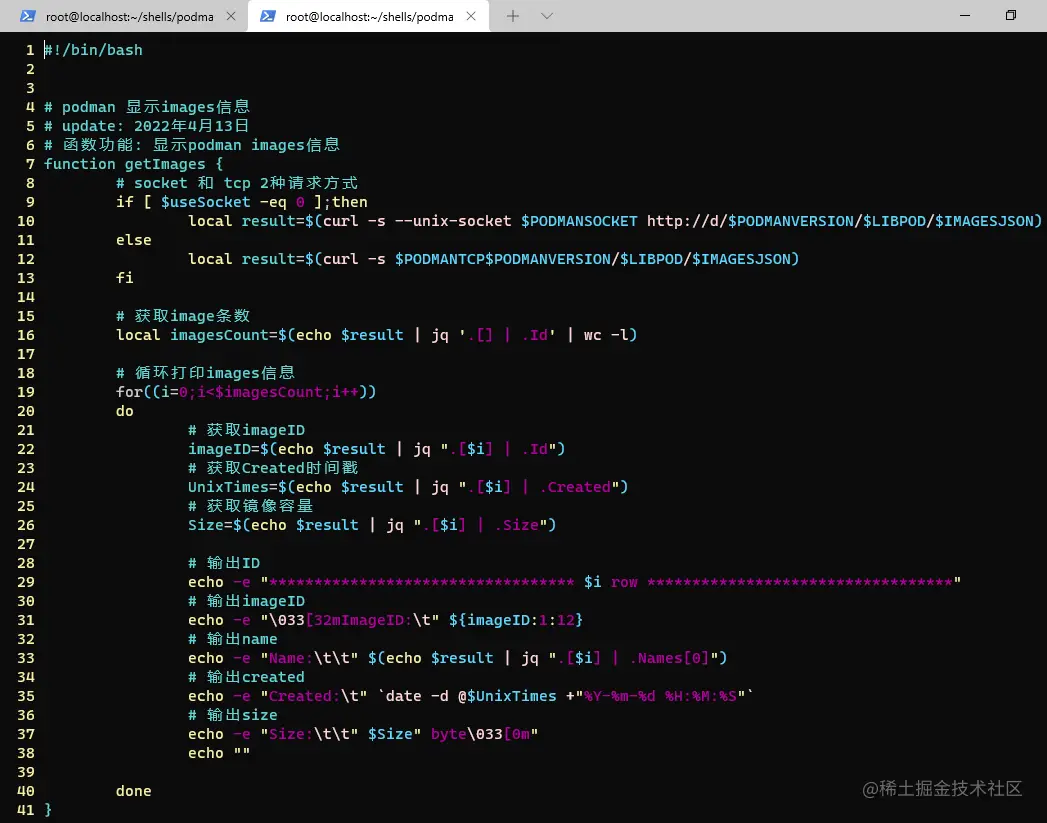Click the '# 输出name' comment

point(232,639)
